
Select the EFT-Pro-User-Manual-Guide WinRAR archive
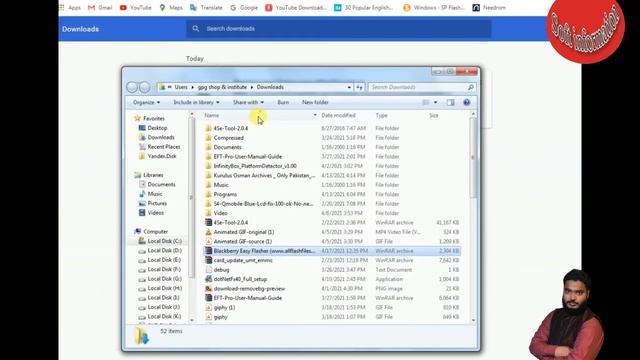point(248,298)
